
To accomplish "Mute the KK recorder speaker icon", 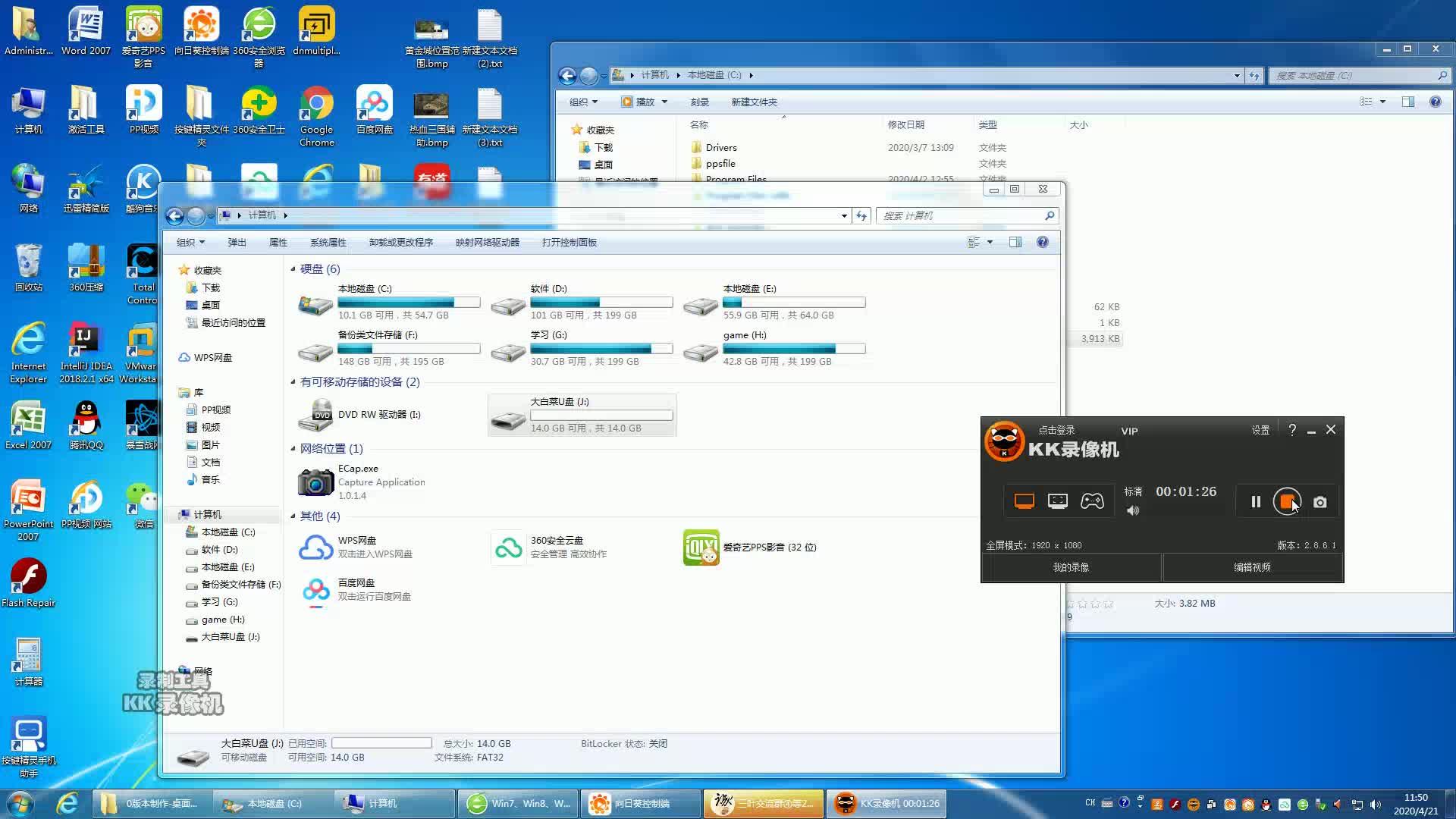I will click(x=1133, y=510).
